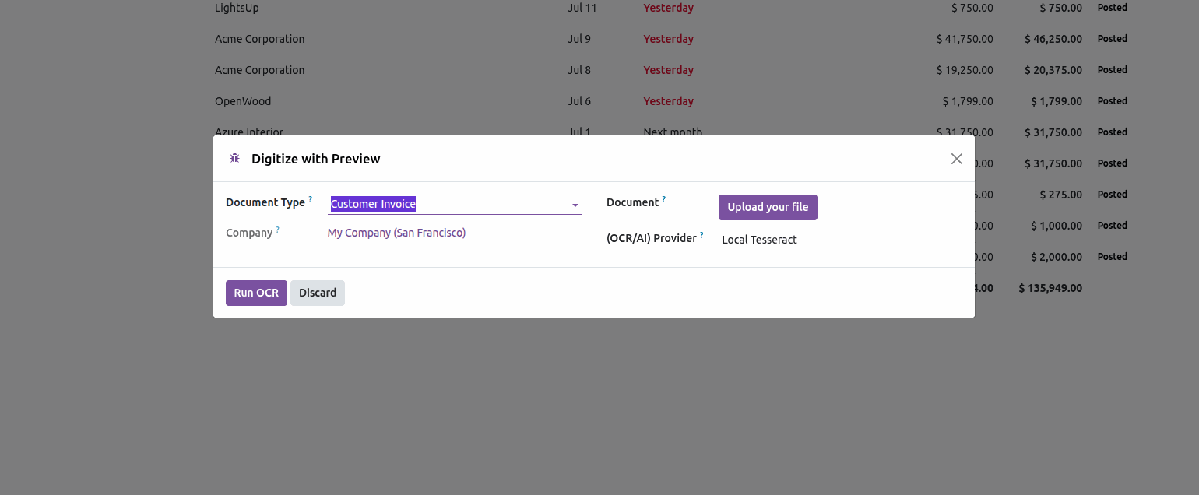
Task: Click the $ 41,750.00 amount
Action: tap(965, 39)
